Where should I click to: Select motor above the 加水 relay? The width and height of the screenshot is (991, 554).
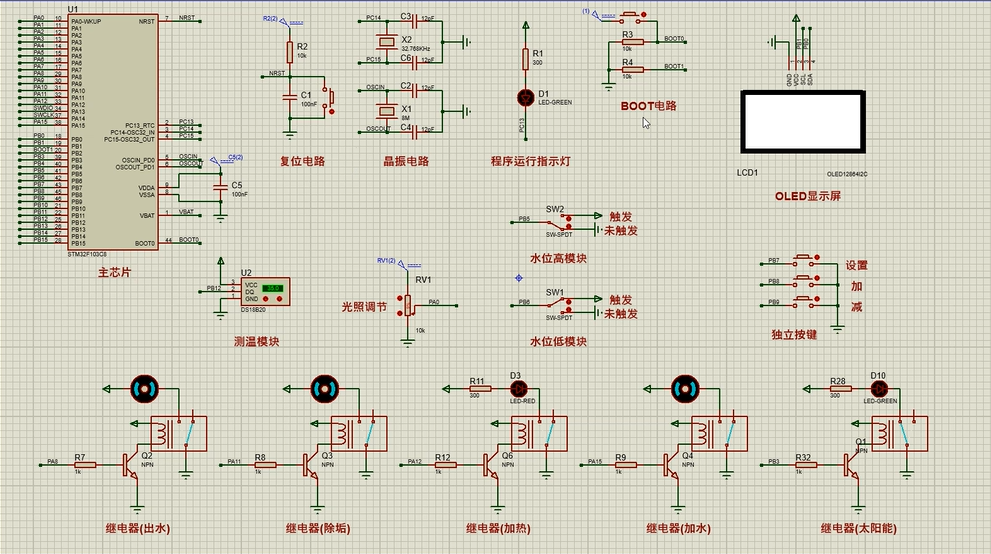[x=685, y=389]
